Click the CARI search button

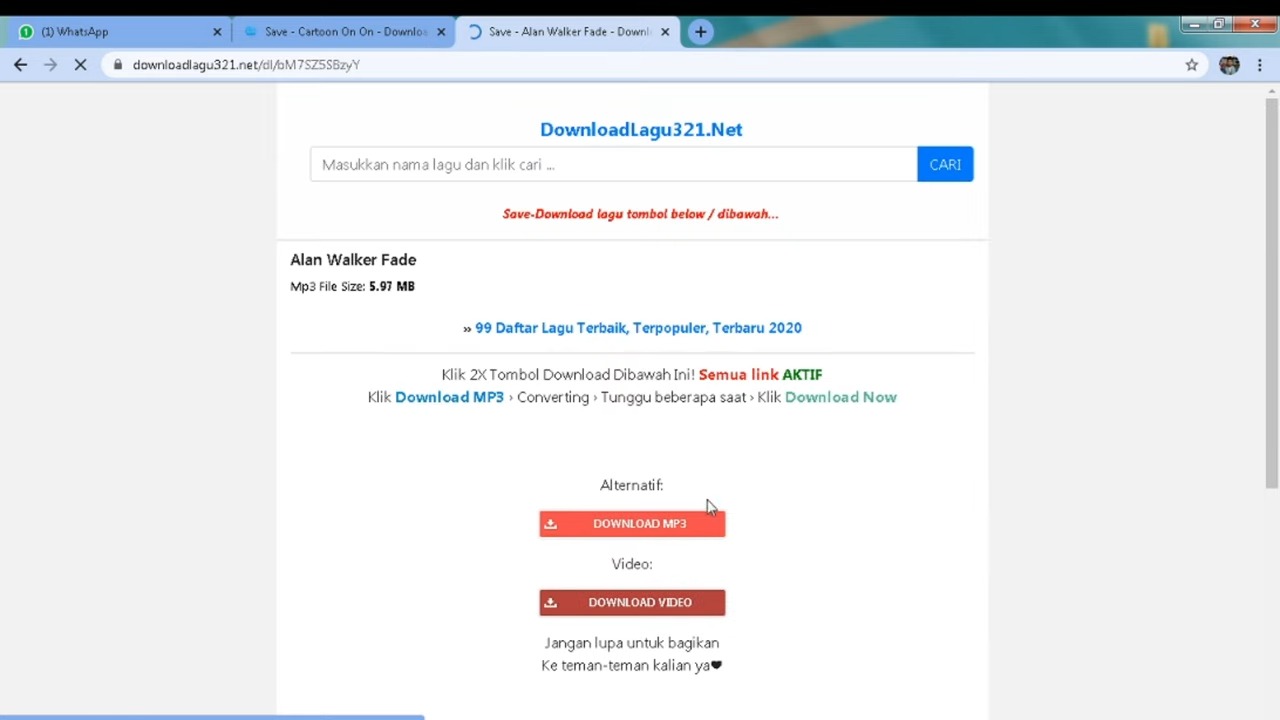(x=945, y=165)
